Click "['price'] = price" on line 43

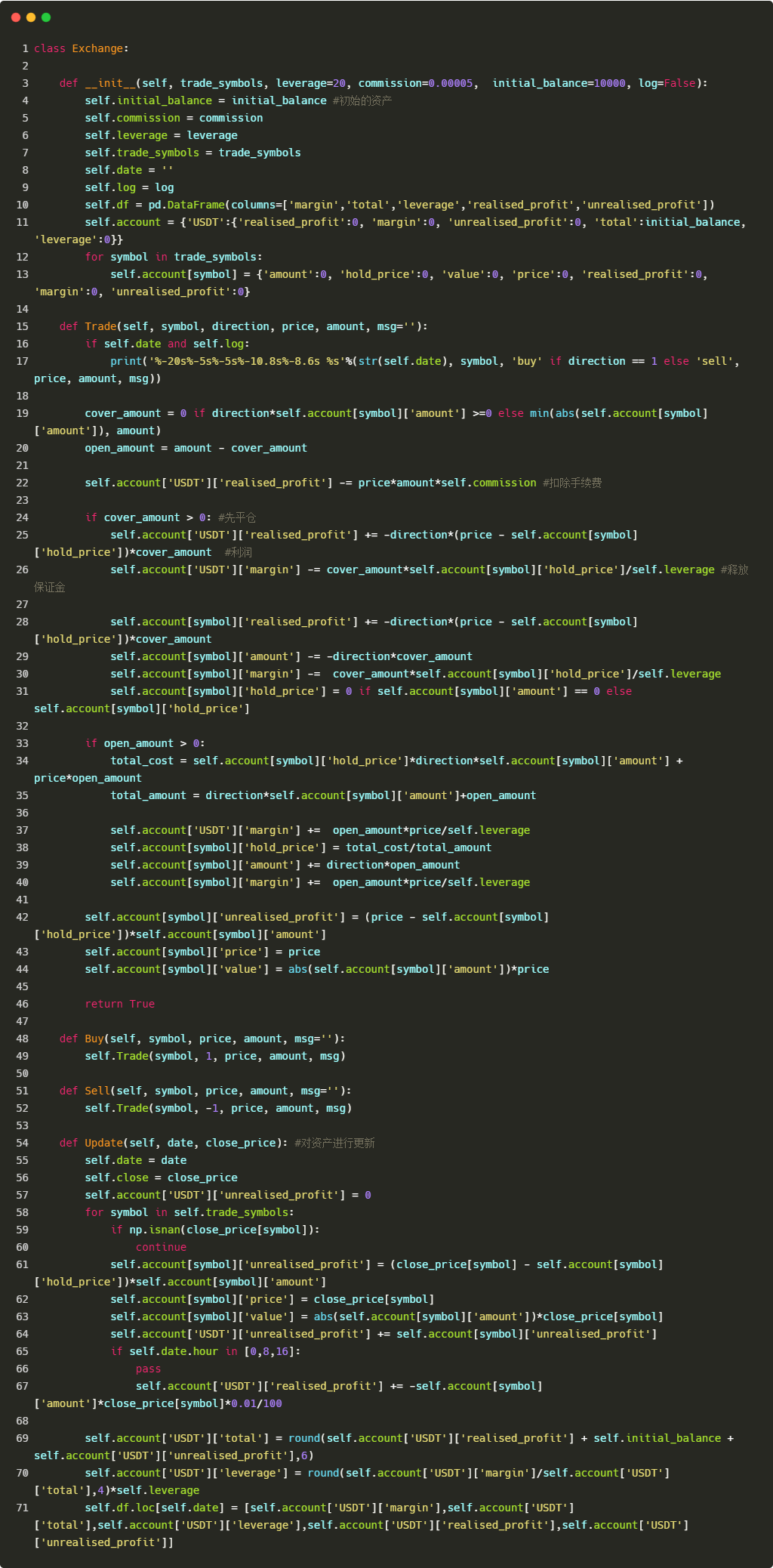pos(267,952)
